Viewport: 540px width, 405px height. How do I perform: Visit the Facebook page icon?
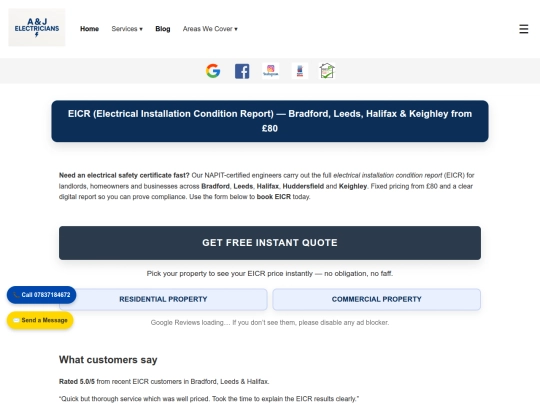pyautogui.click(x=242, y=71)
